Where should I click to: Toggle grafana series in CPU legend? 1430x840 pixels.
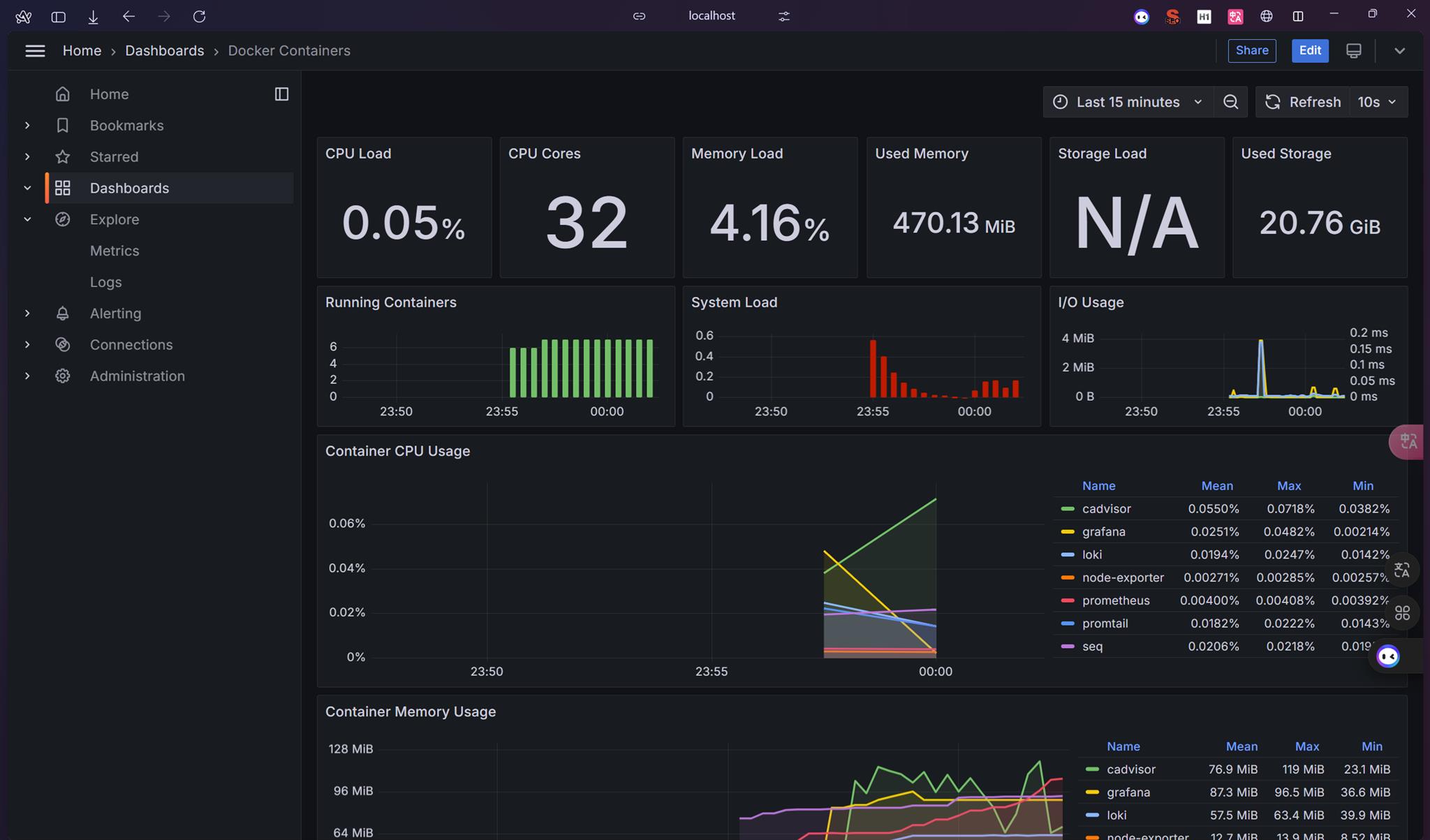tap(1103, 532)
